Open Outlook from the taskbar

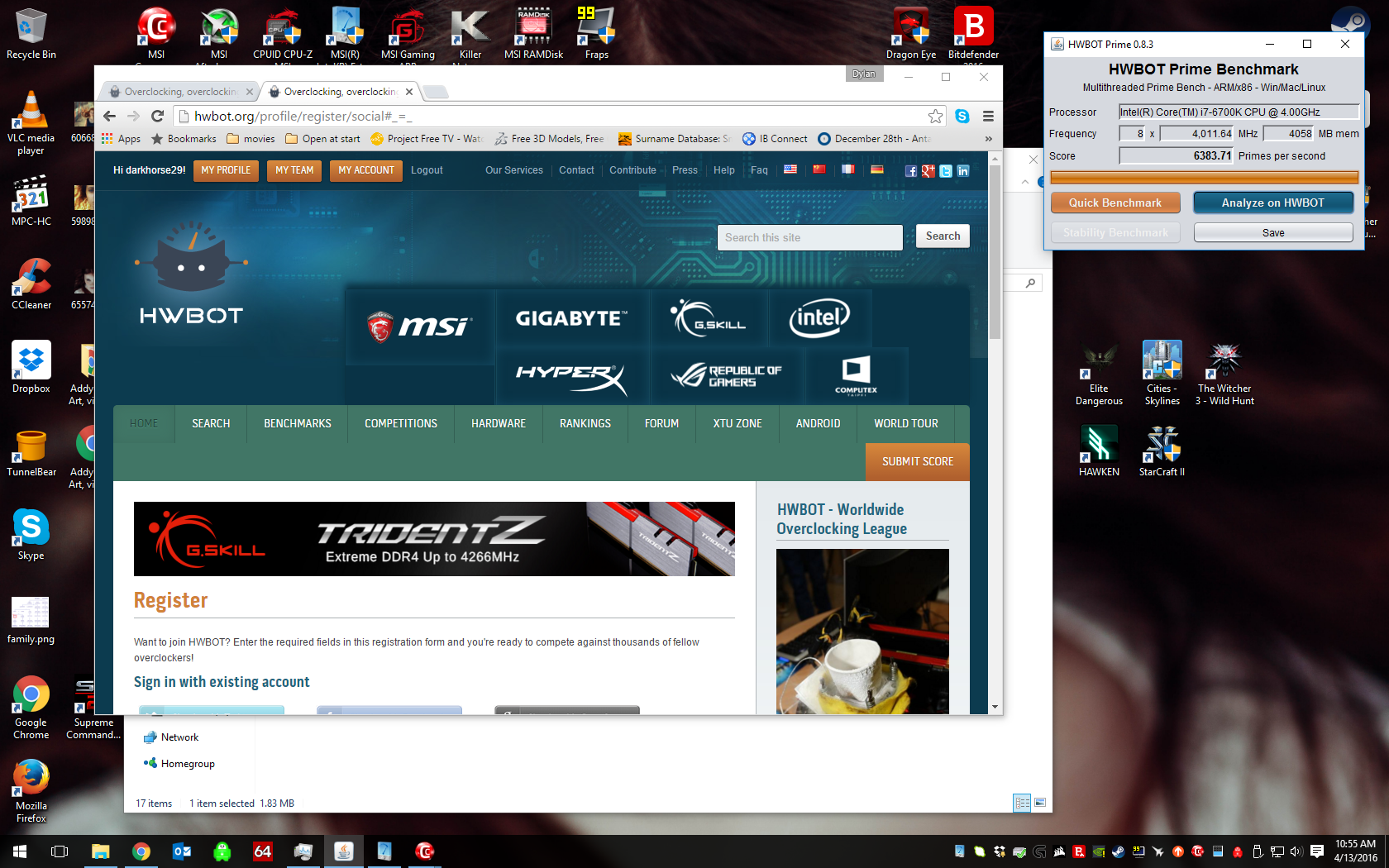click(182, 851)
